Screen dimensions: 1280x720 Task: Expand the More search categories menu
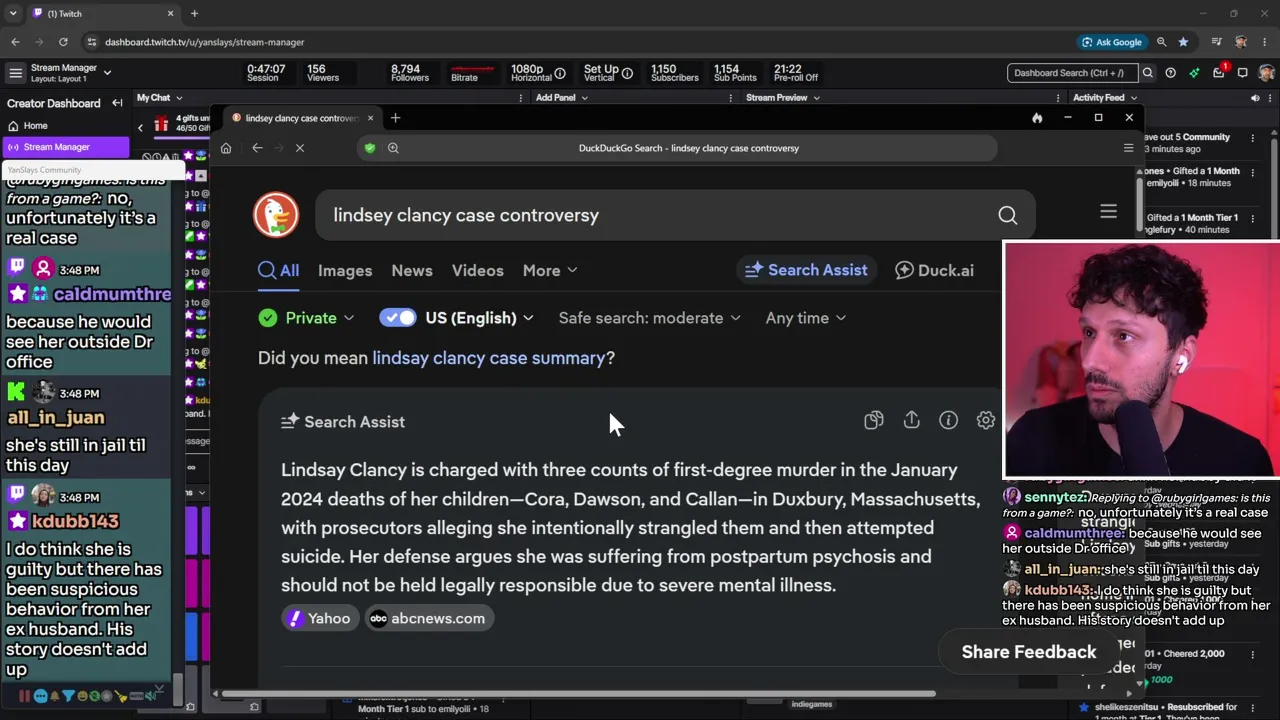point(550,270)
